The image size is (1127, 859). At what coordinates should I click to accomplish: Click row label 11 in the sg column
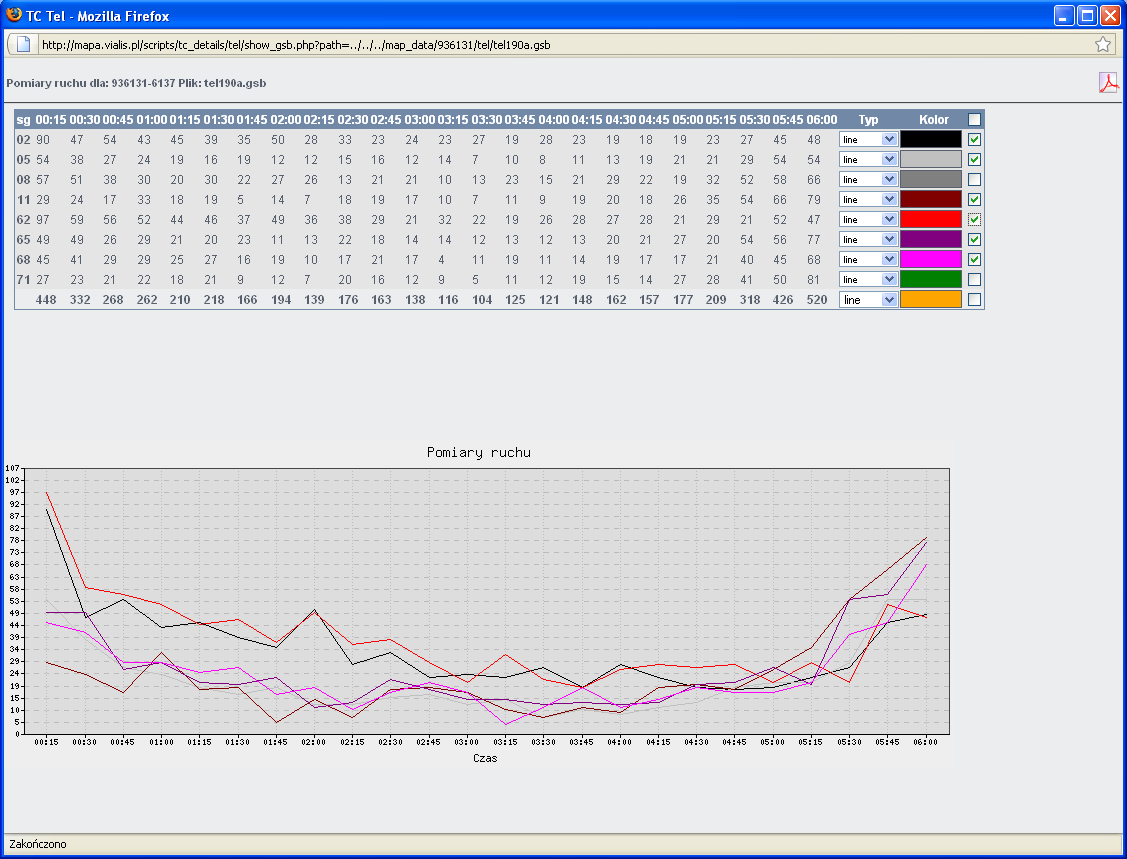(x=24, y=200)
